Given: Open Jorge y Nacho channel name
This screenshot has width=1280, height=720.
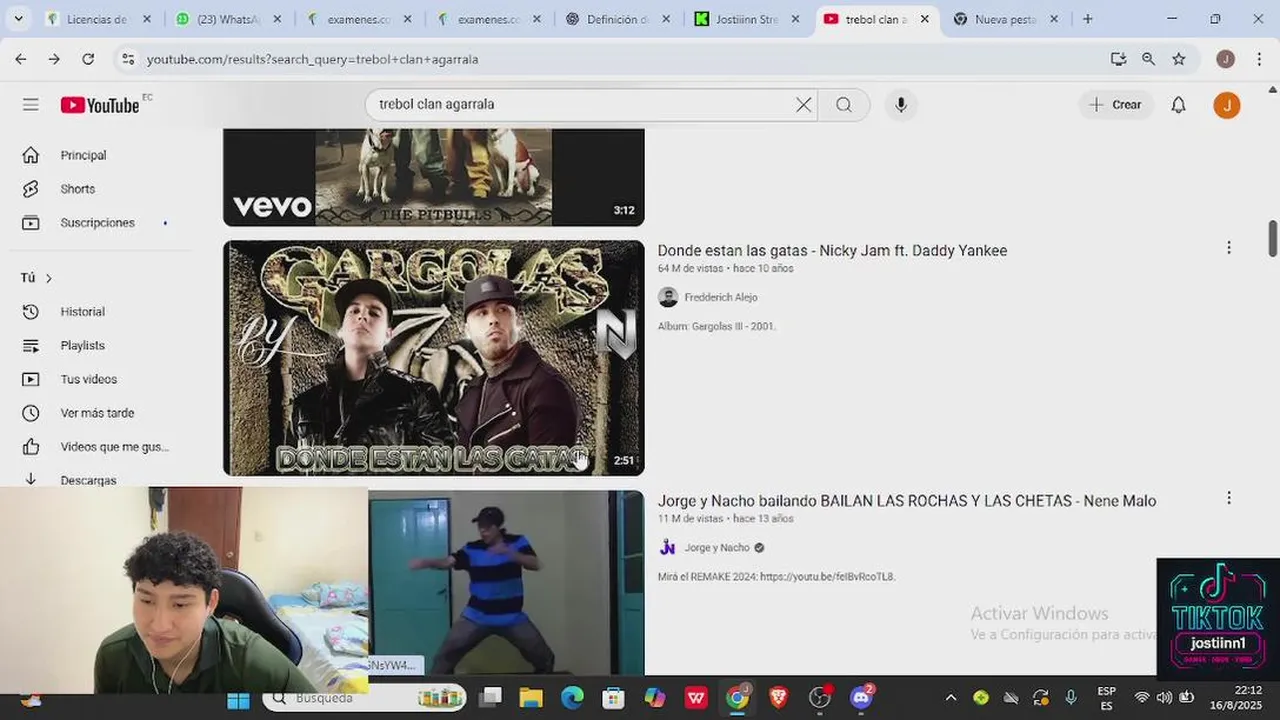Looking at the screenshot, I should click(716, 548).
